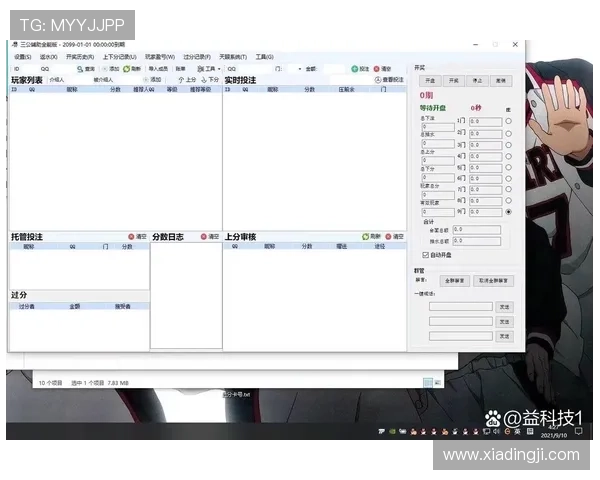Select the radio button for 1门
The height and width of the screenshot is (480, 600).
pos(508,121)
